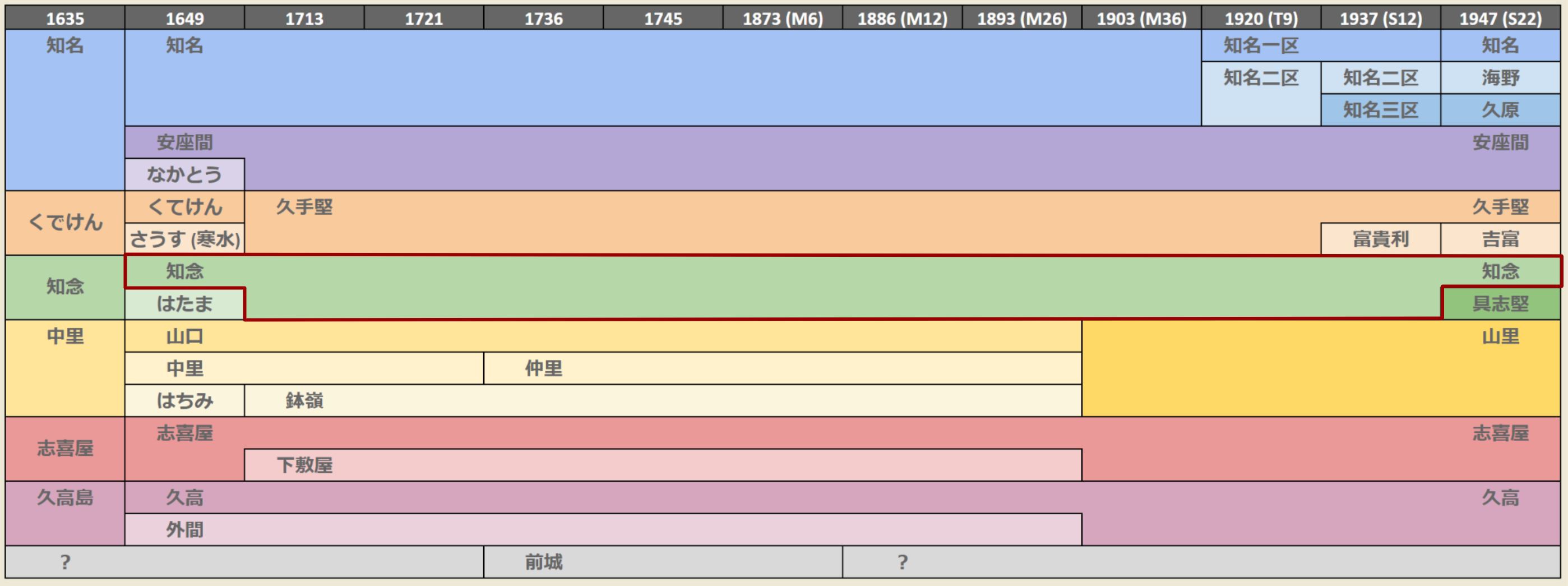1568x586 pixels.
Task: Click the 山里 cell
Action: pyautogui.click(x=1321, y=368)
